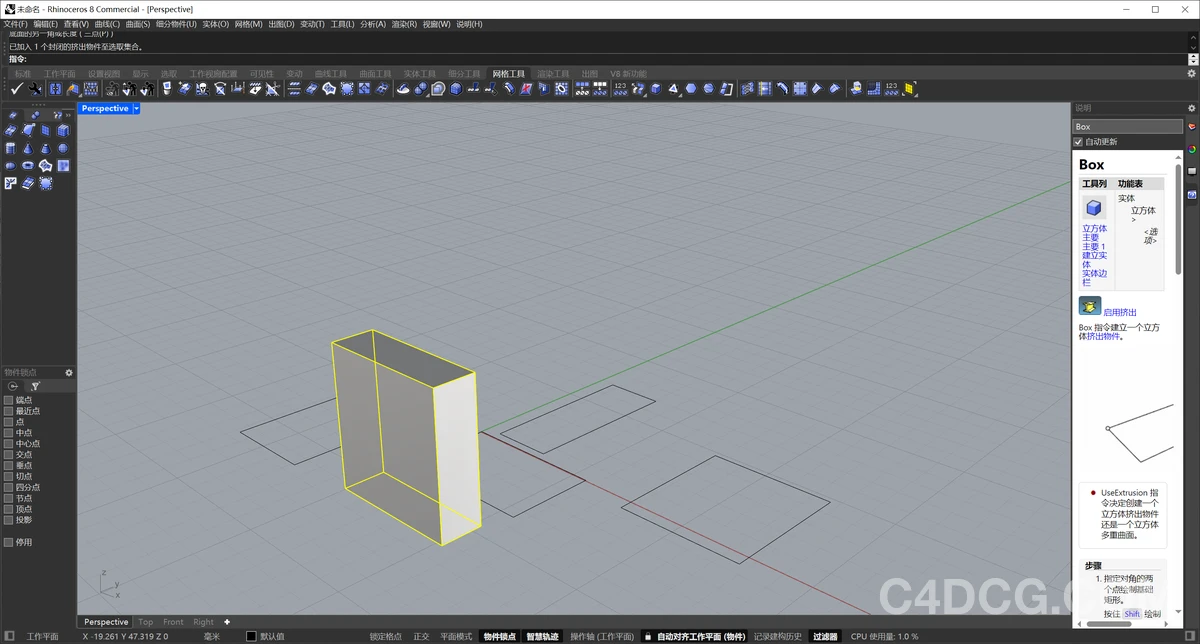Click the diamond expander next to the viewport tabs
Image resolution: width=1200 pixels, height=644 pixels.
[226, 621]
